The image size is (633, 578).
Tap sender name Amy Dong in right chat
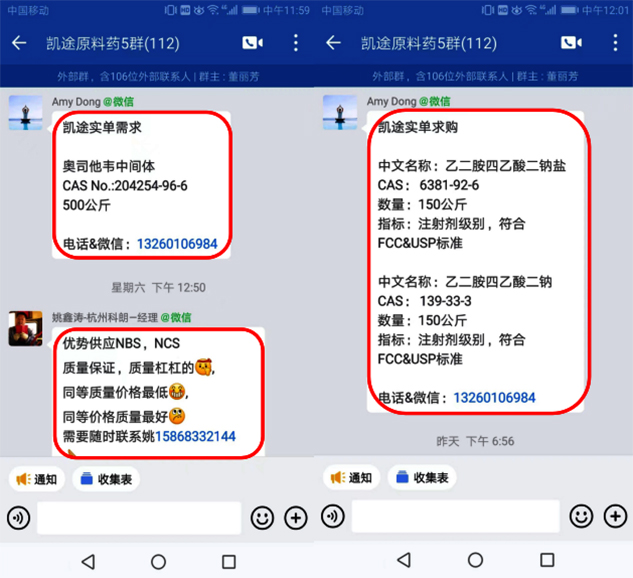pyautogui.click(x=391, y=101)
